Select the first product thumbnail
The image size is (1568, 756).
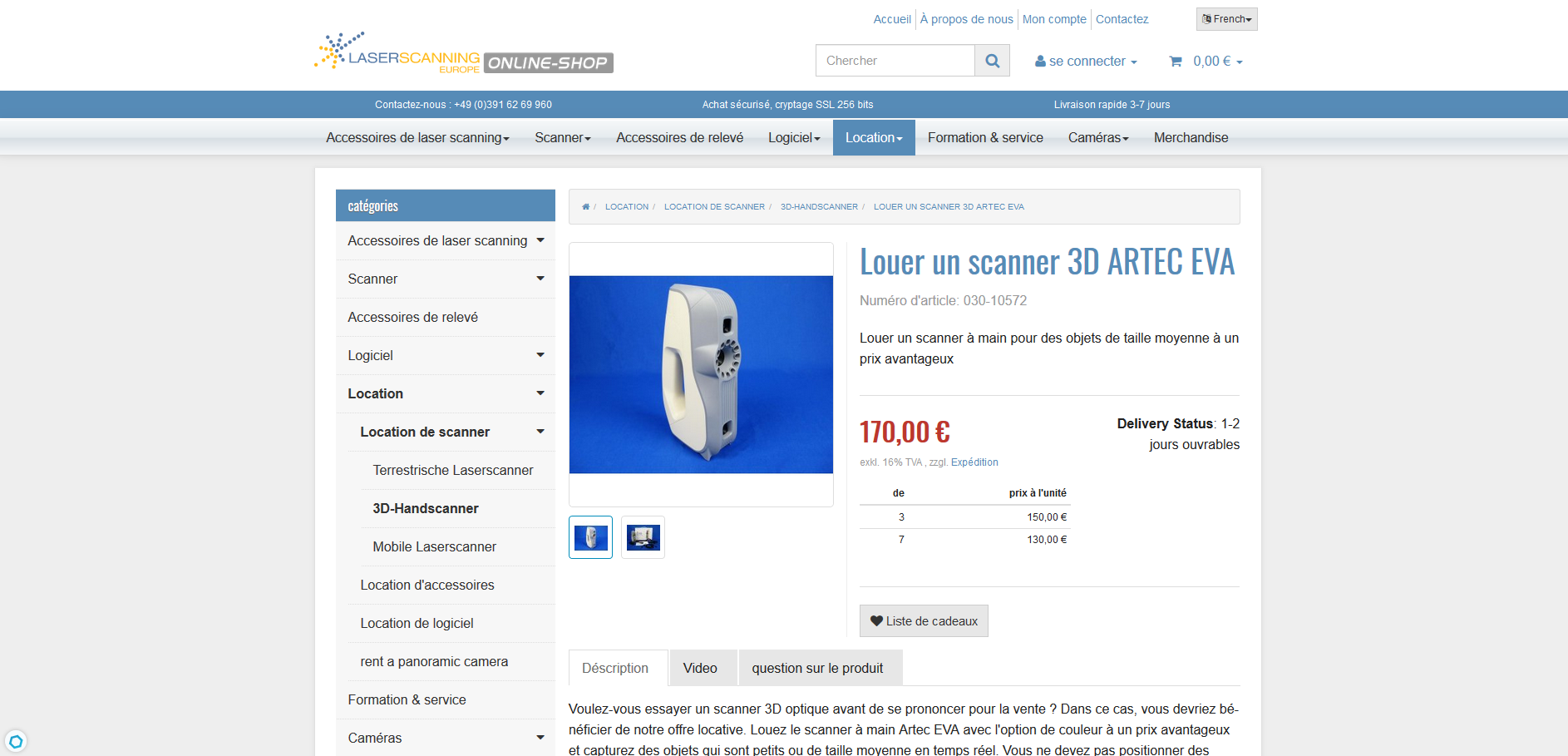coord(590,537)
